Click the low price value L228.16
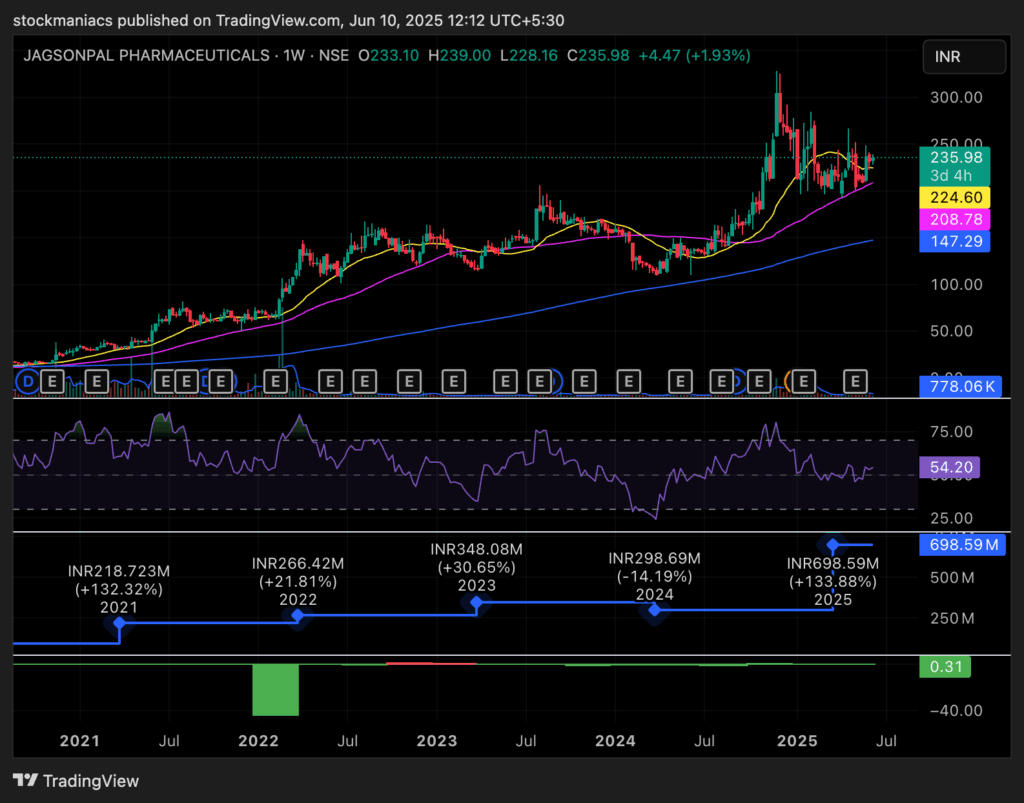Viewport: 1024px width, 803px height. [529, 55]
